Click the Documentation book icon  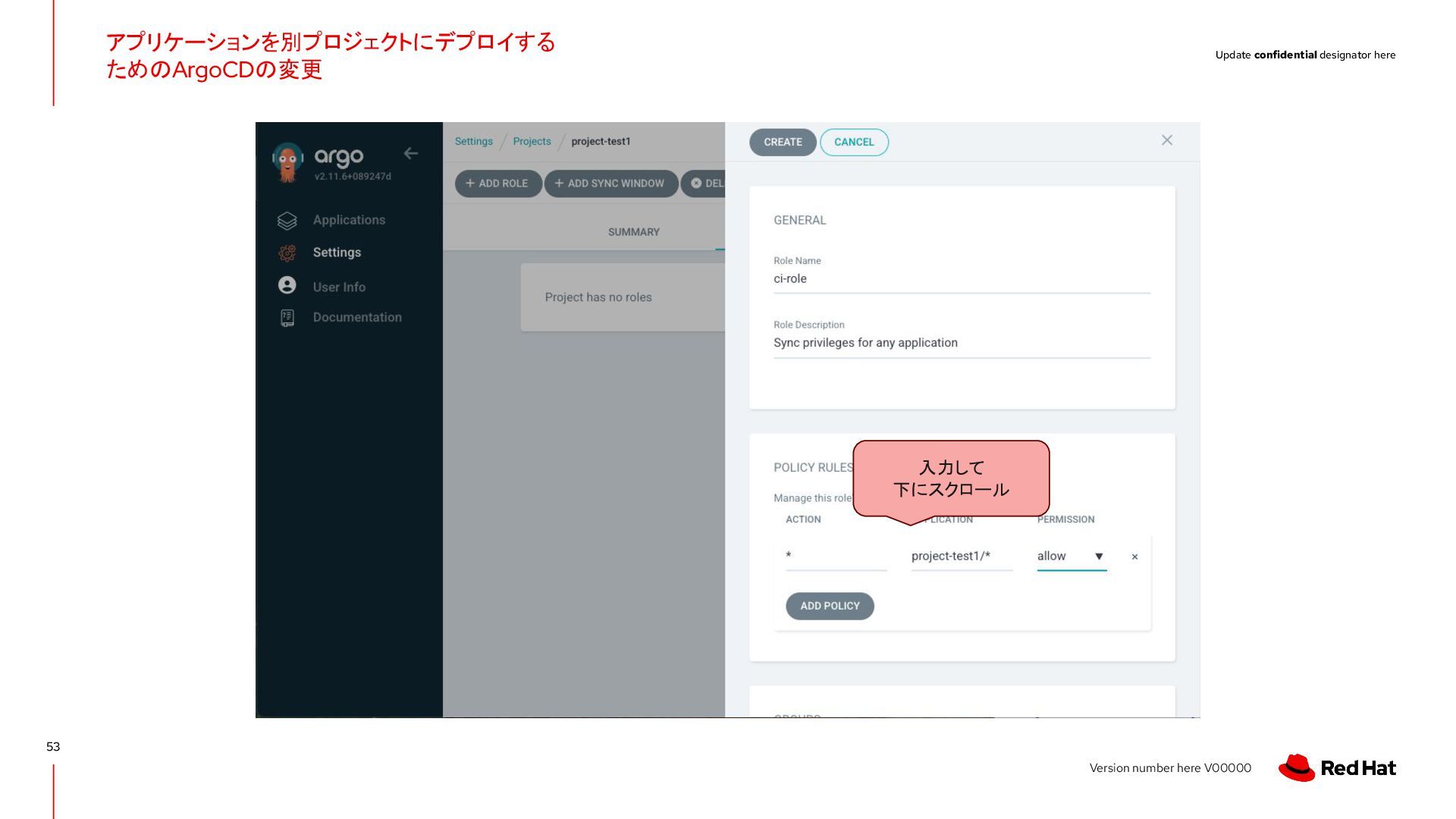tap(287, 318)
